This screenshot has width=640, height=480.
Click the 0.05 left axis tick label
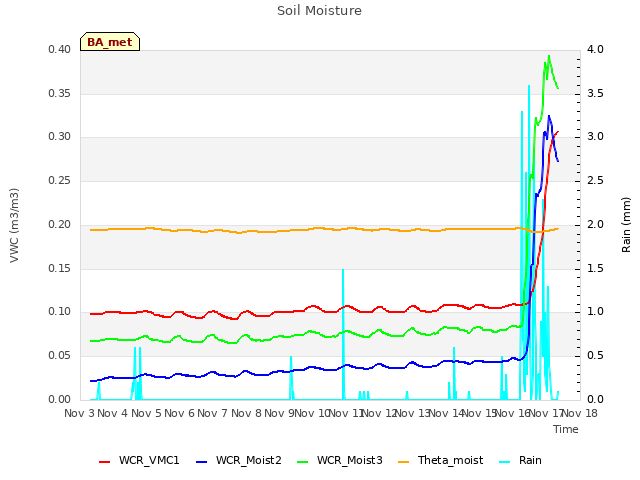(60, 356)
